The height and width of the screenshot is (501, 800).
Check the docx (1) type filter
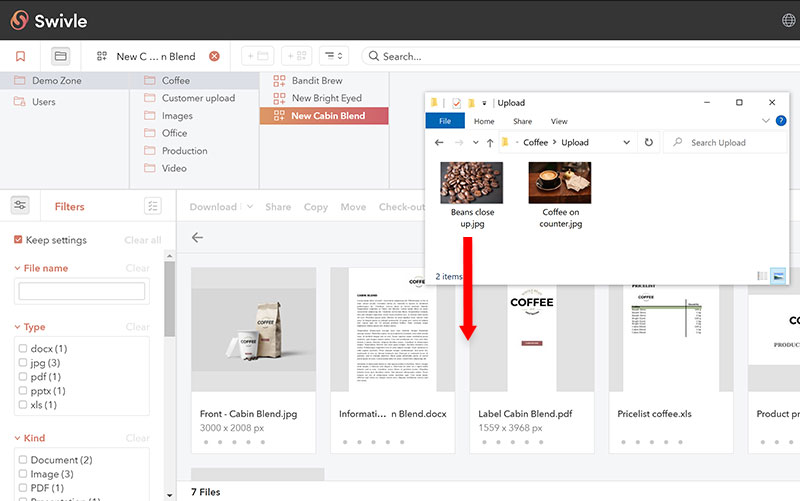(23, 348)
